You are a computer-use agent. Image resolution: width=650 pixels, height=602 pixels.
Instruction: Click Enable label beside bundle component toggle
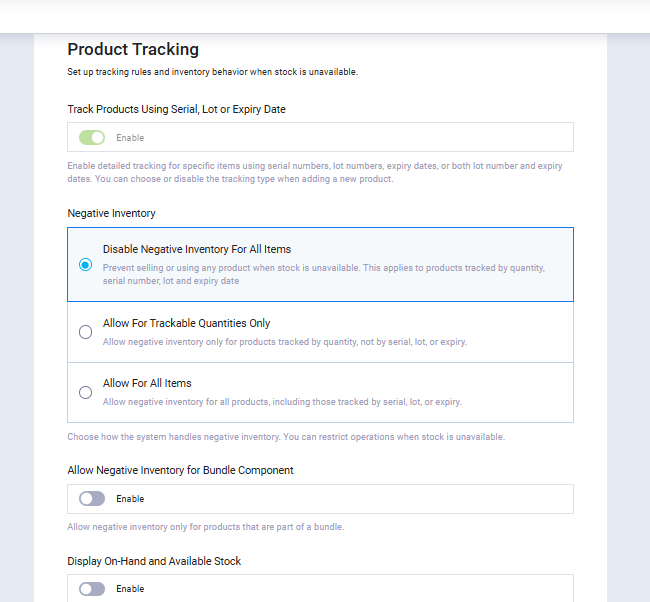coord(130,499)
